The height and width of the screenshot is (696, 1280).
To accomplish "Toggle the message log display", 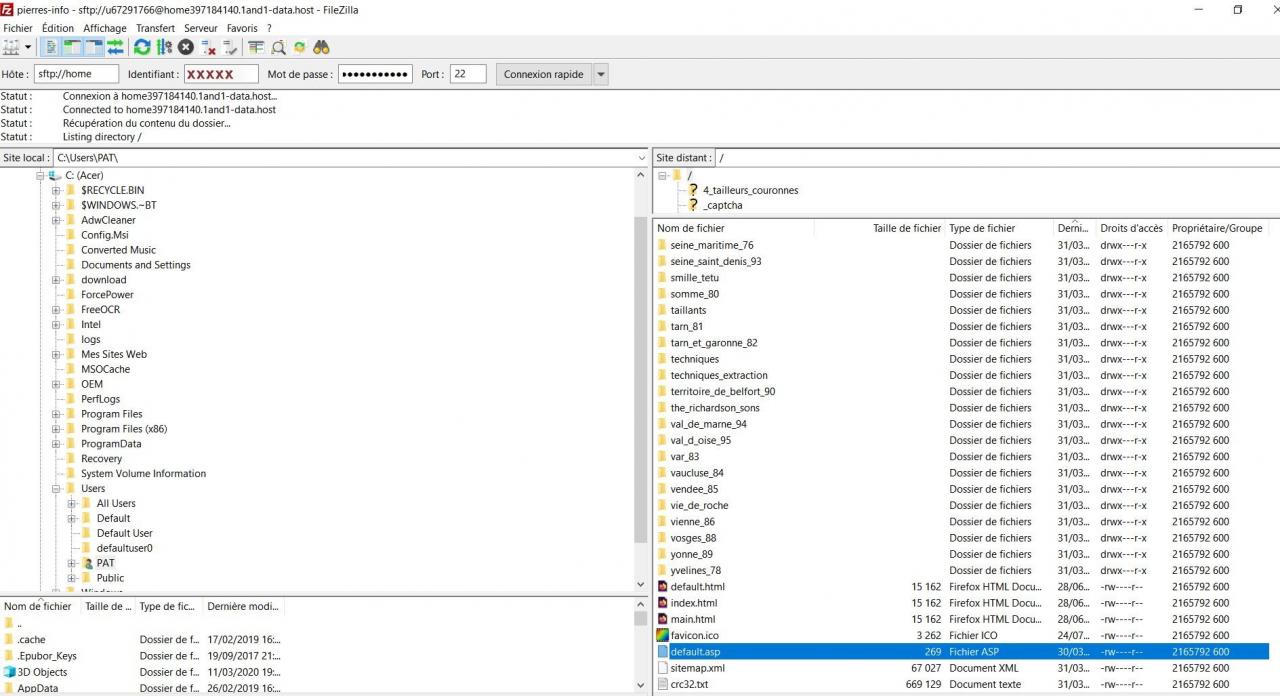I will click(x=51, y=47).
